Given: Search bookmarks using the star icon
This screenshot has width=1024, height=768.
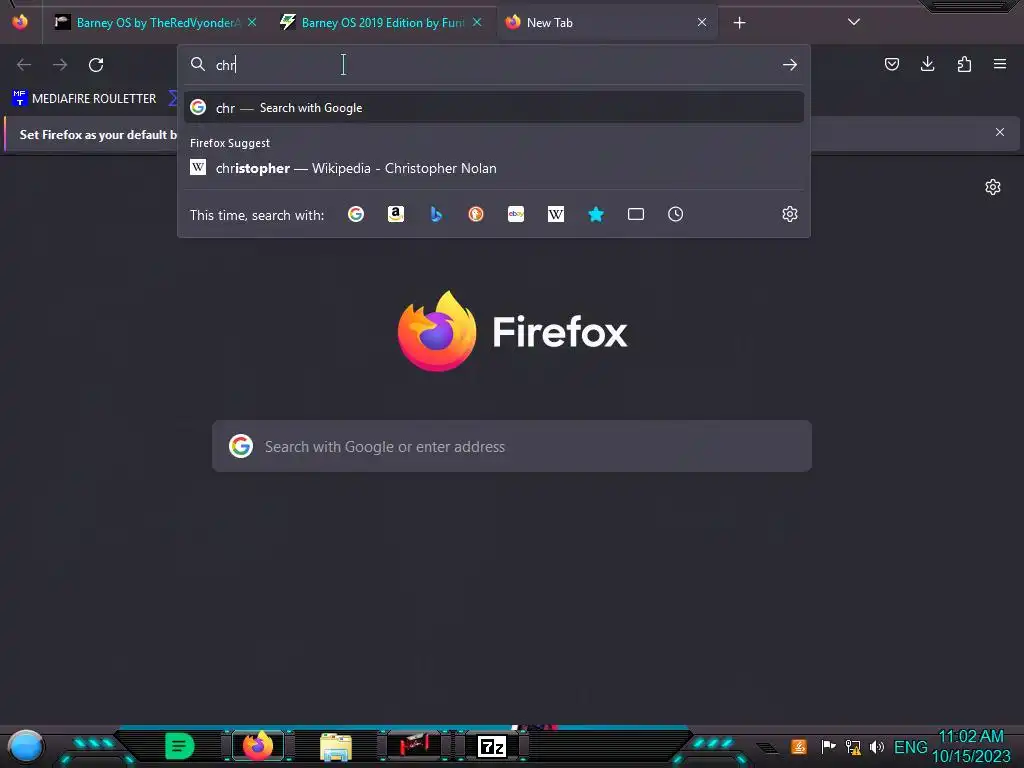Looking at the screenshot, I should coord(596,214).
